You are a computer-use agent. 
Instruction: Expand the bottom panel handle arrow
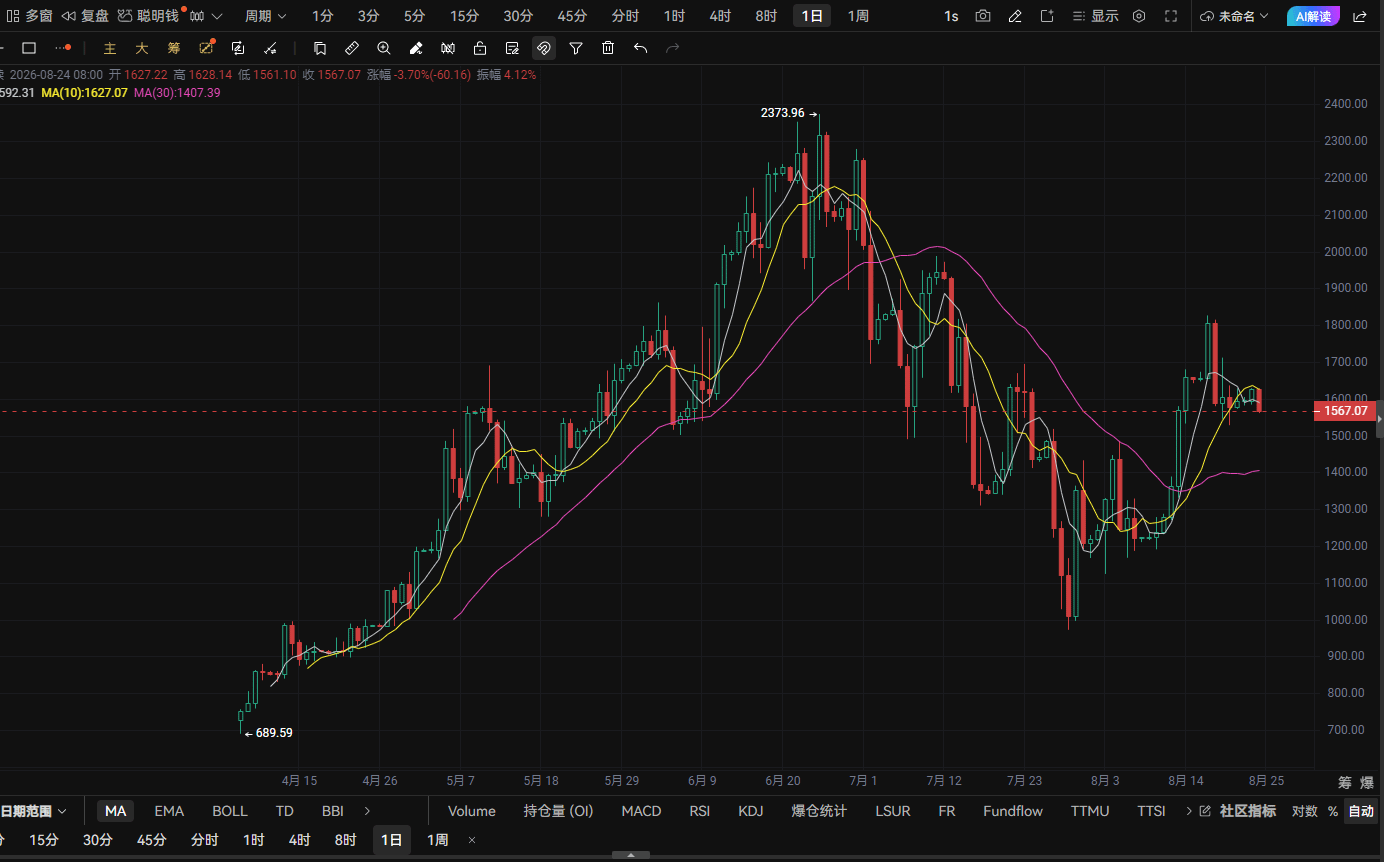pyautogui.click(x=631, y=856)
